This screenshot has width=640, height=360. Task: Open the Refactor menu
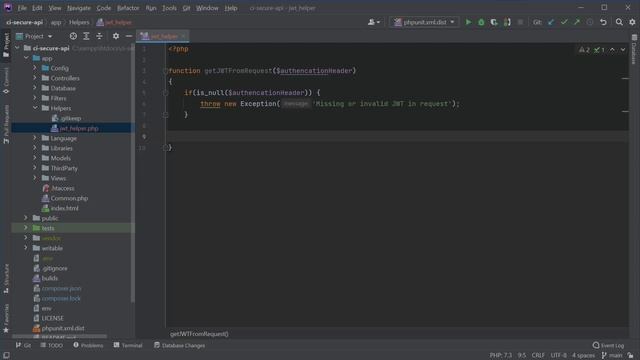pyautogui.click(x=128, y=8)
